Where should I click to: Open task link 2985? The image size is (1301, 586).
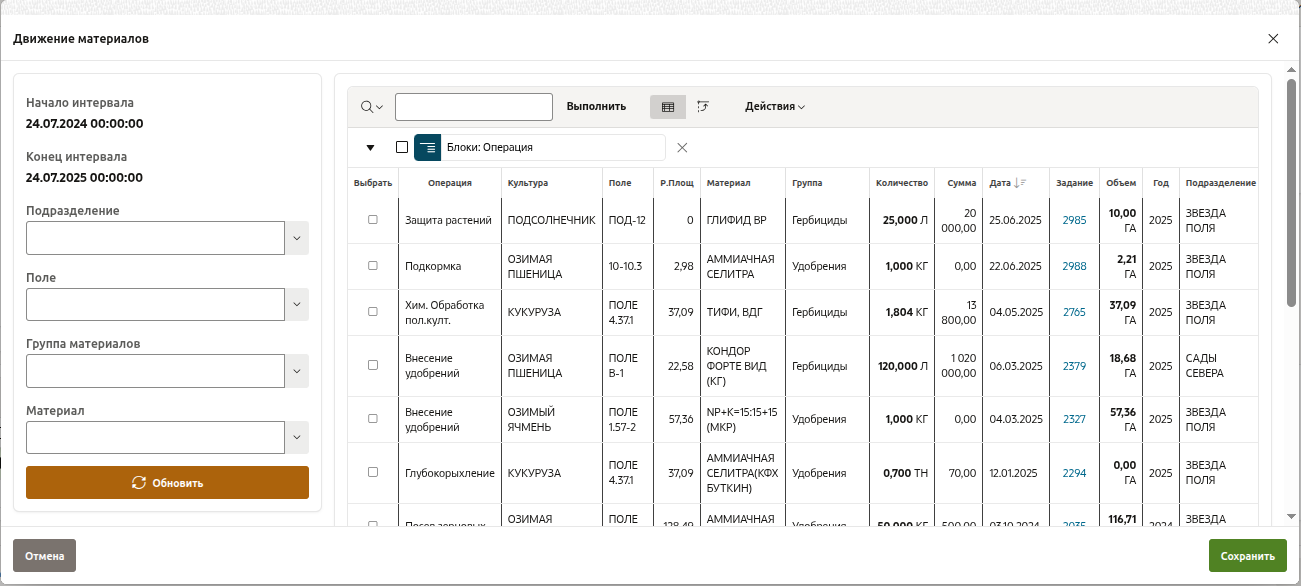(x=1074, y=220)
